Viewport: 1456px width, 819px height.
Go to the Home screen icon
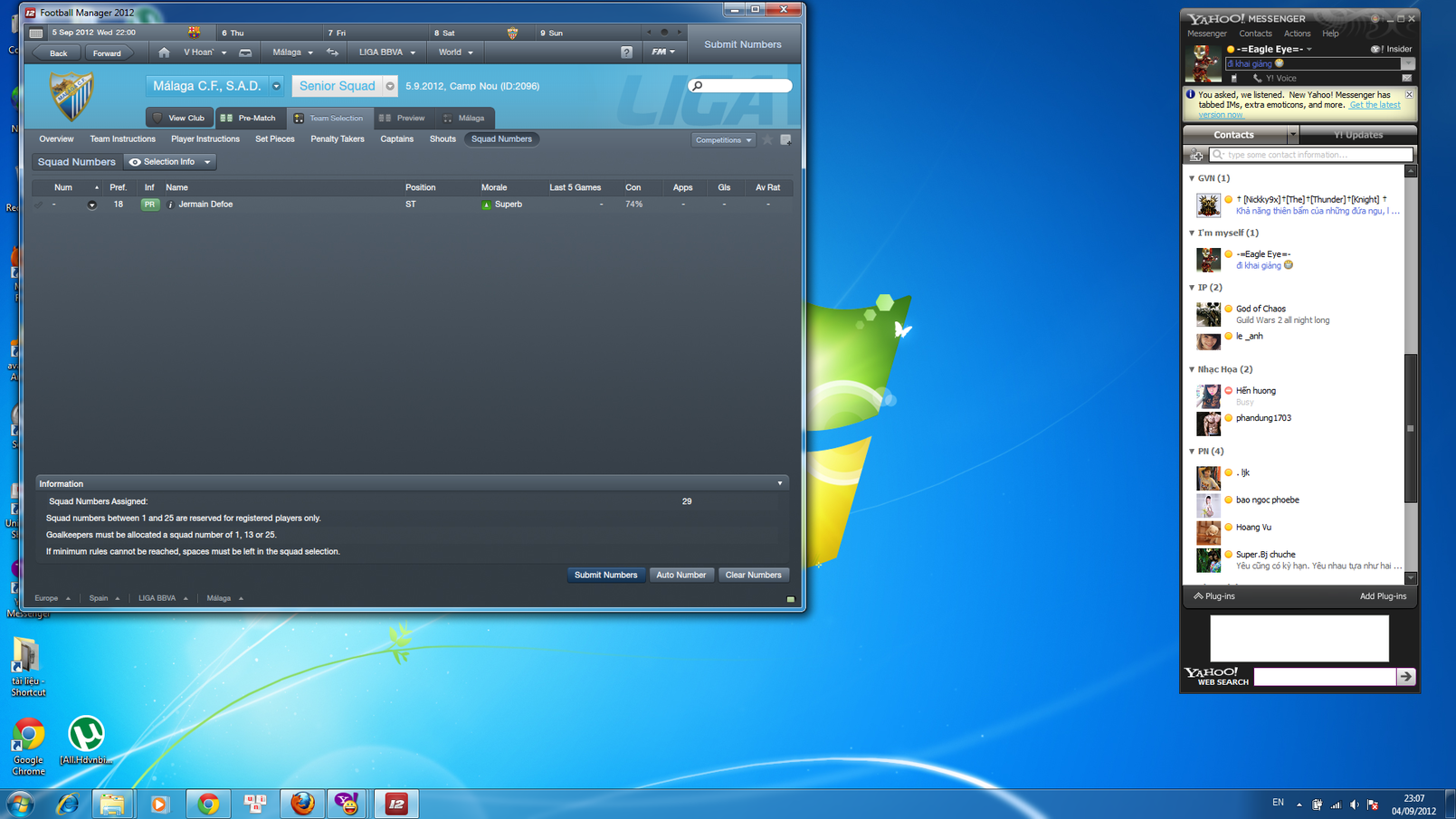pyautogui.click(x=164, y=52)
